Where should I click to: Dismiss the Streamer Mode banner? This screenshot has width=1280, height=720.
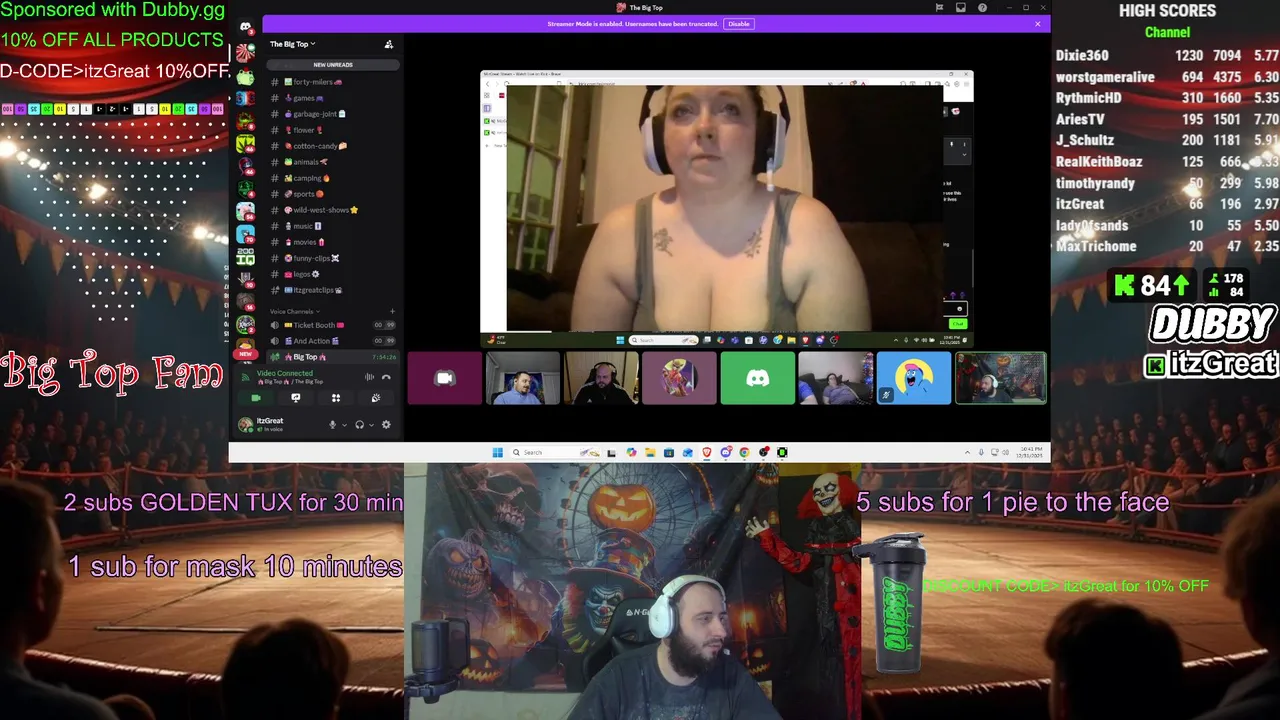[1038, 24]
